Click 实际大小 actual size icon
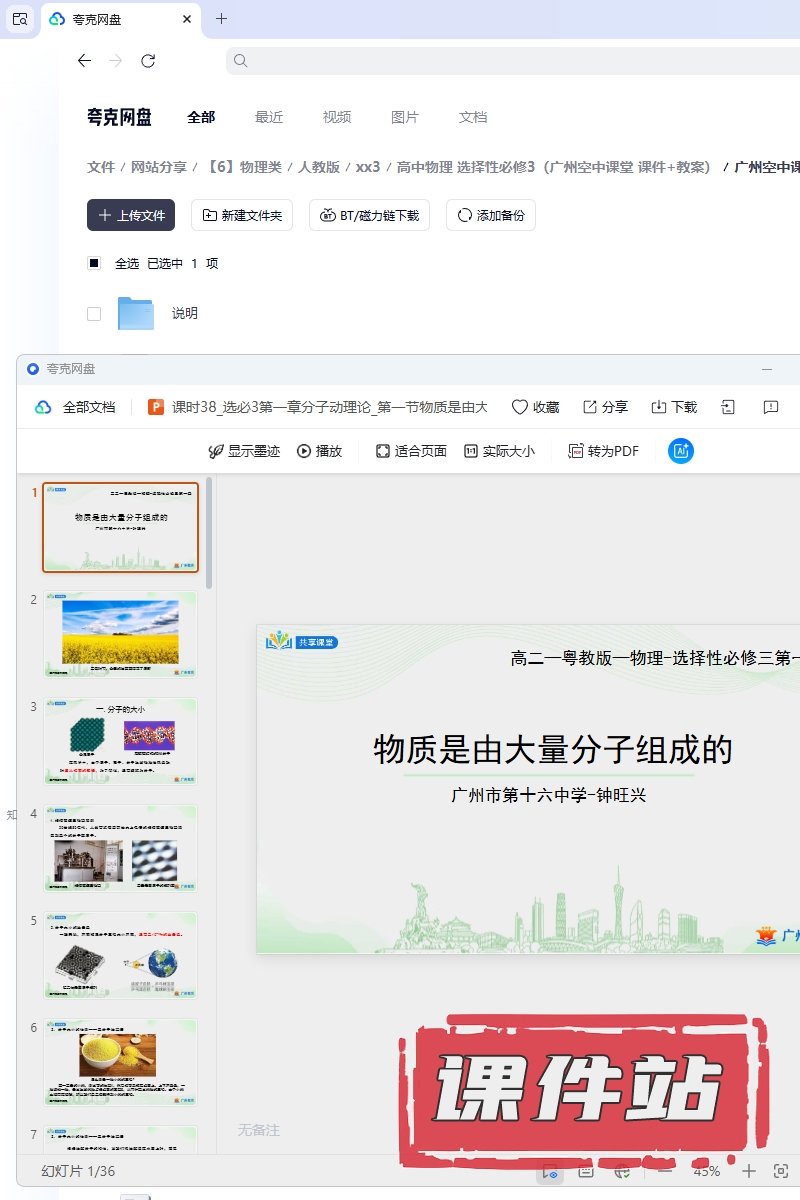Viewport: 800px width, 1200px height. pos(471,451)
